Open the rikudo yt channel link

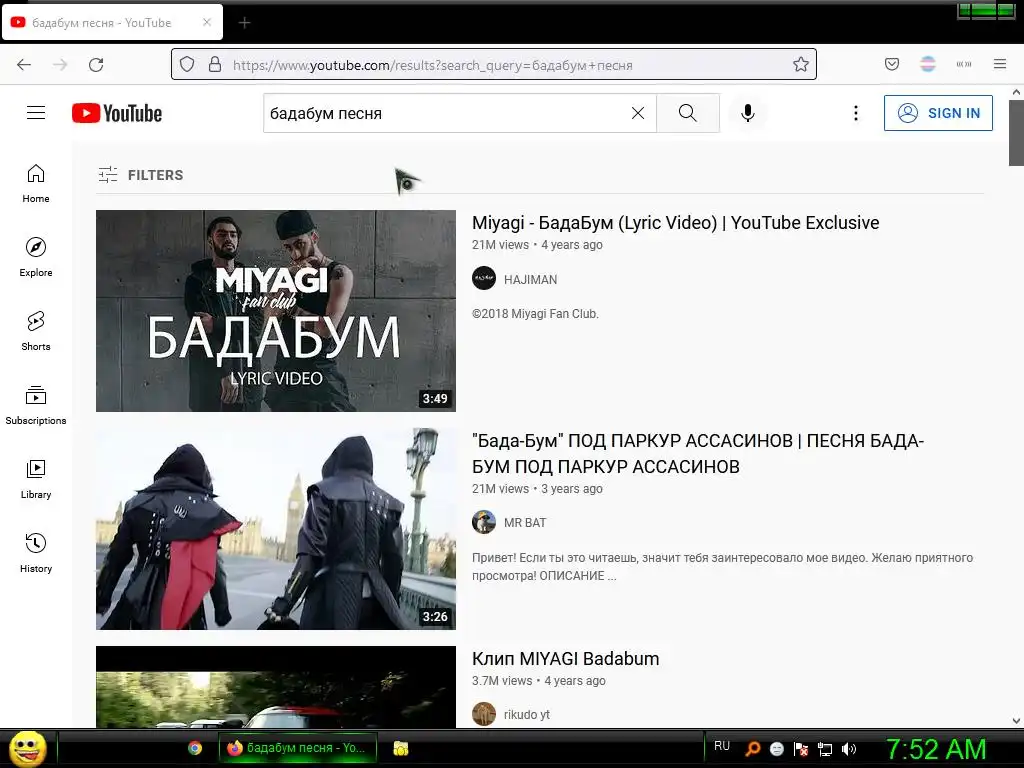point(526,714)
